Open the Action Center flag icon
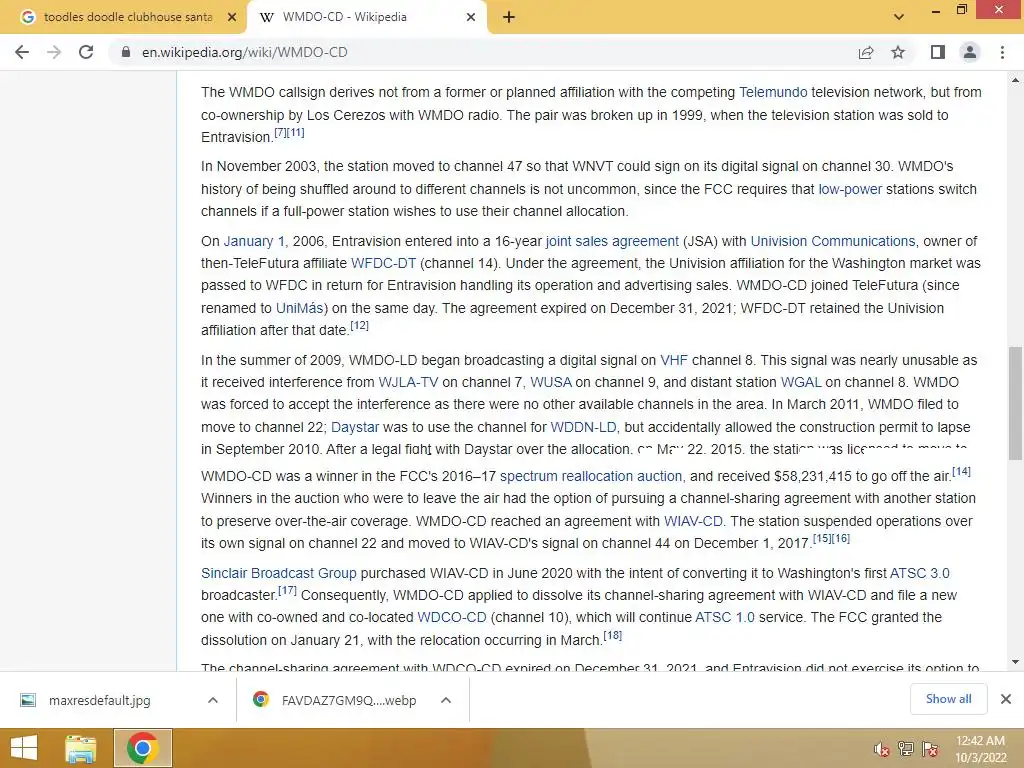This screenshot has height=768, width=1024. coord(930,748)
